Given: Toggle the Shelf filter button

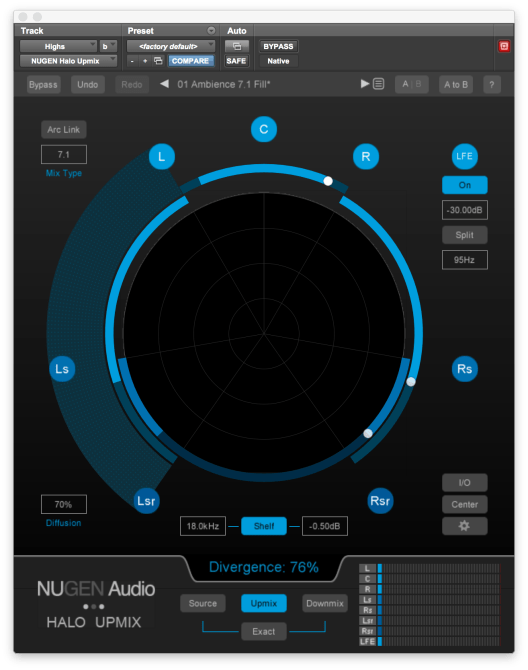Looking at the screenshot, I should click(x=264, y=526).
